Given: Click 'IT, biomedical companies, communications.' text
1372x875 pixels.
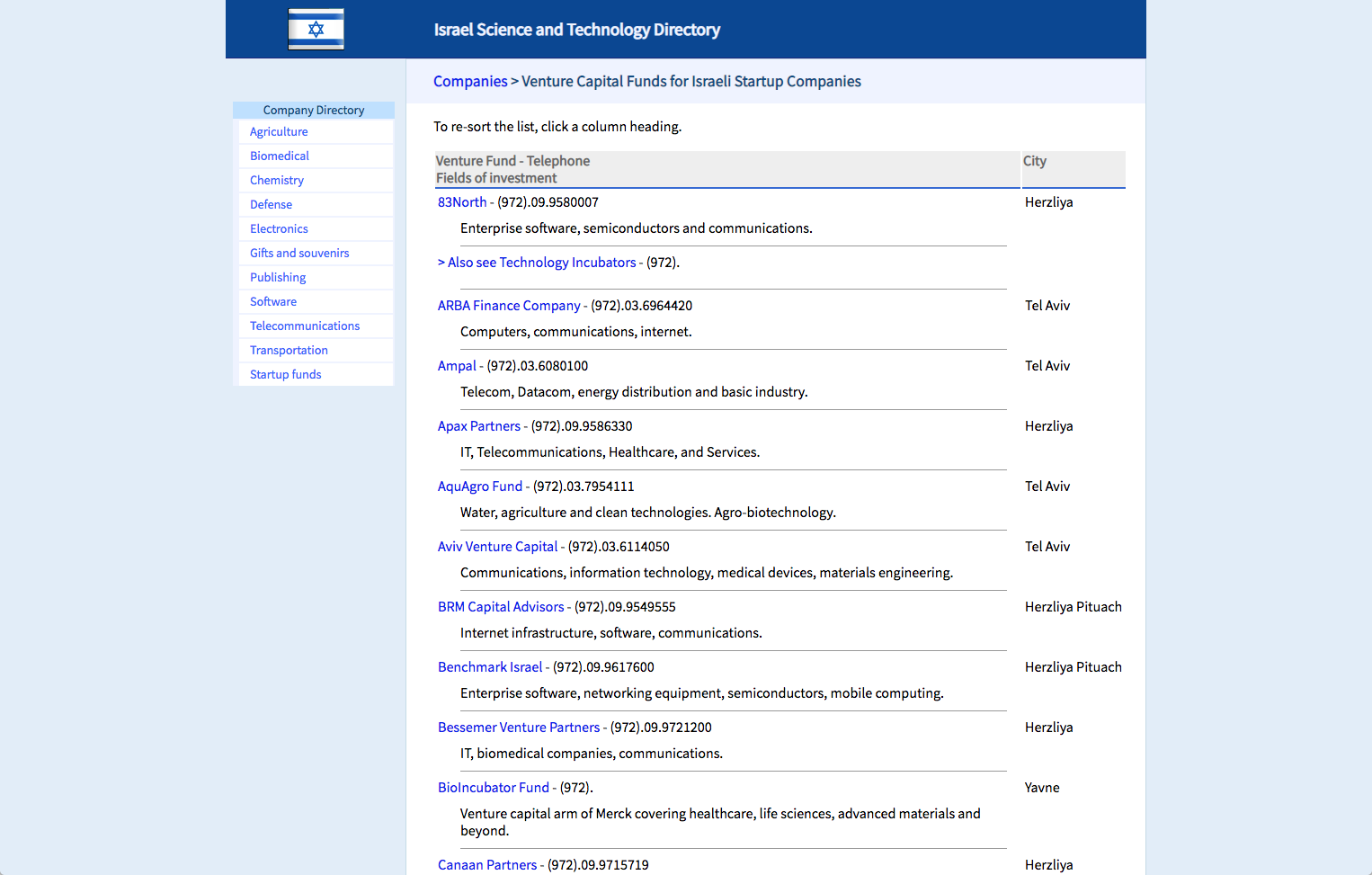Looking at the screenshot, I should [x=592, y=754].
